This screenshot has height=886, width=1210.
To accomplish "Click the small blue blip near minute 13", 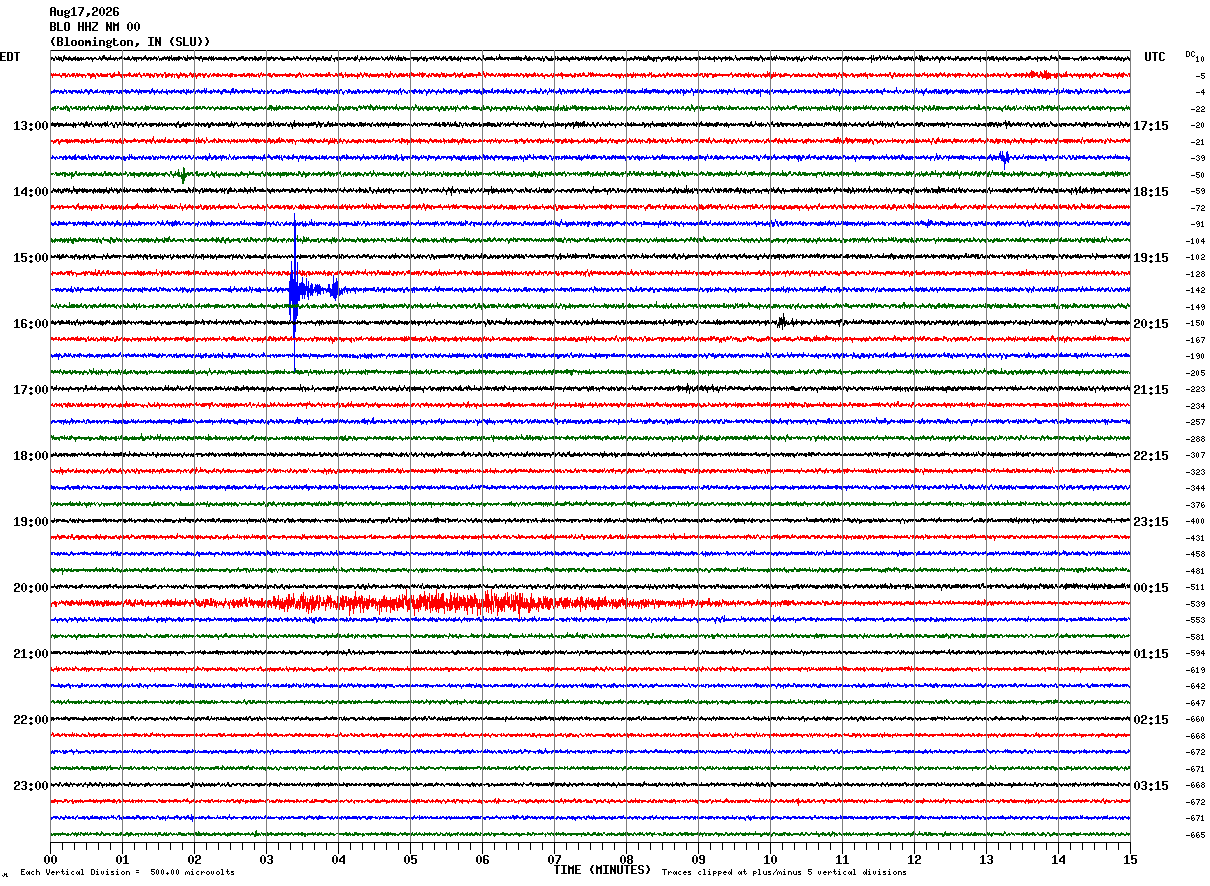I will 1003,157.
